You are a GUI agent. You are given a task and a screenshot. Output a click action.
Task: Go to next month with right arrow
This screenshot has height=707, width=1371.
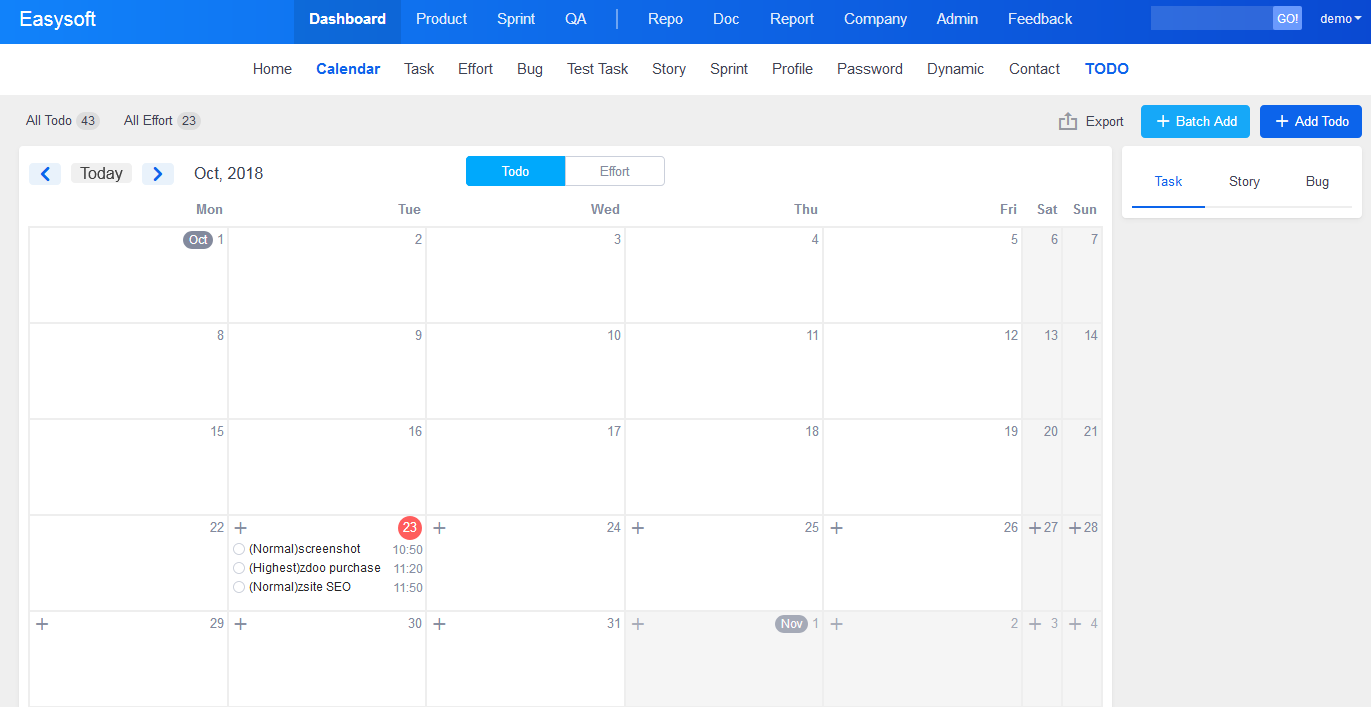tap(158, 174)
